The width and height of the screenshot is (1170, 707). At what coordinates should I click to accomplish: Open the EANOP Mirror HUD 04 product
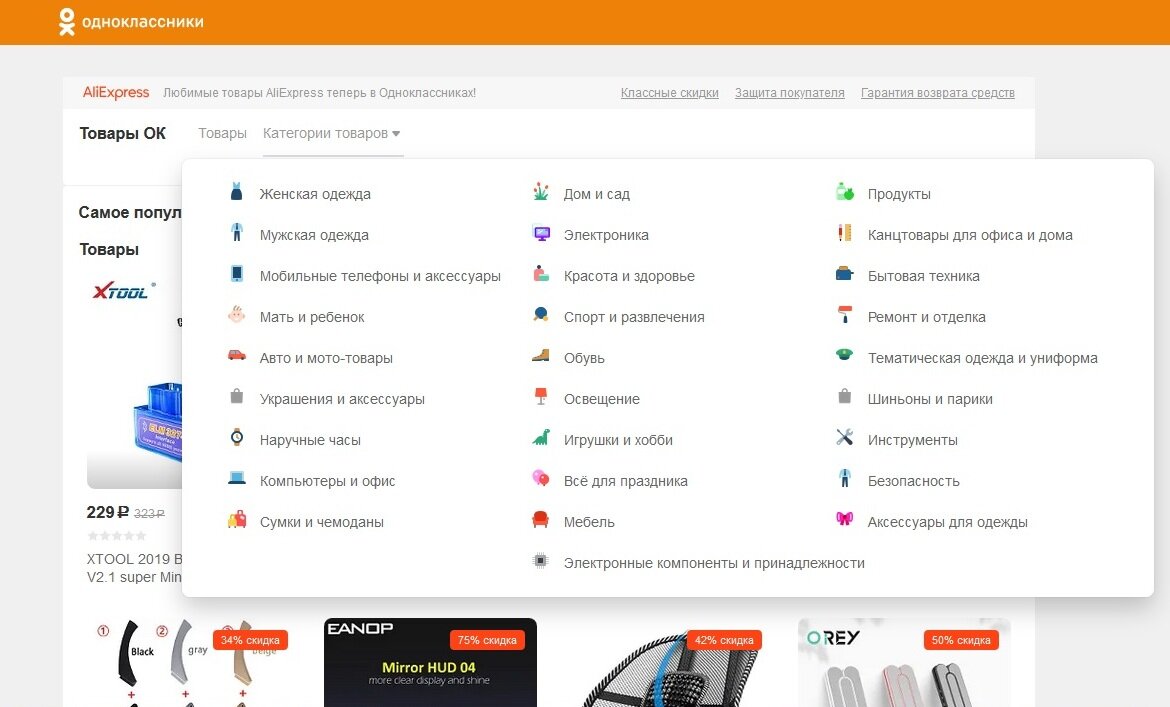click(431, 662)
